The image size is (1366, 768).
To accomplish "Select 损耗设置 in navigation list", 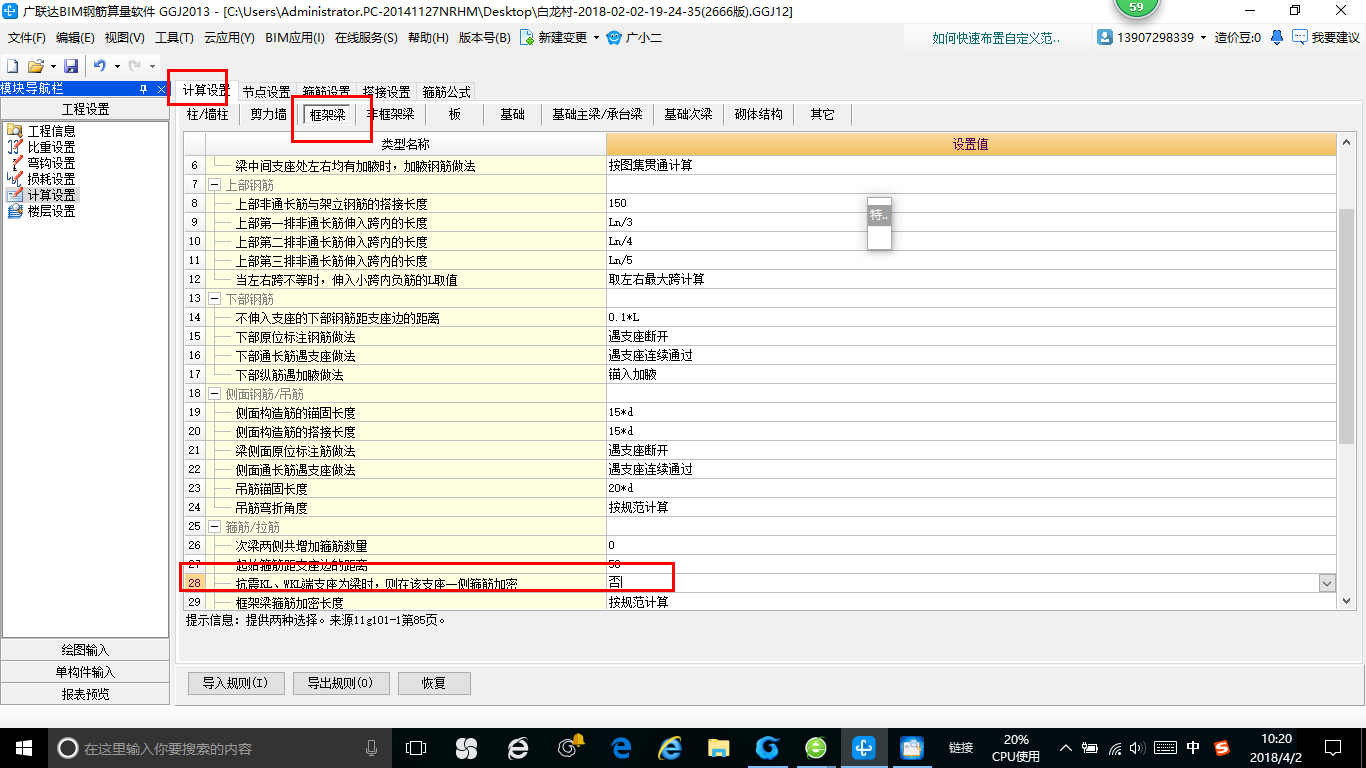I will [x=50, y=179].
